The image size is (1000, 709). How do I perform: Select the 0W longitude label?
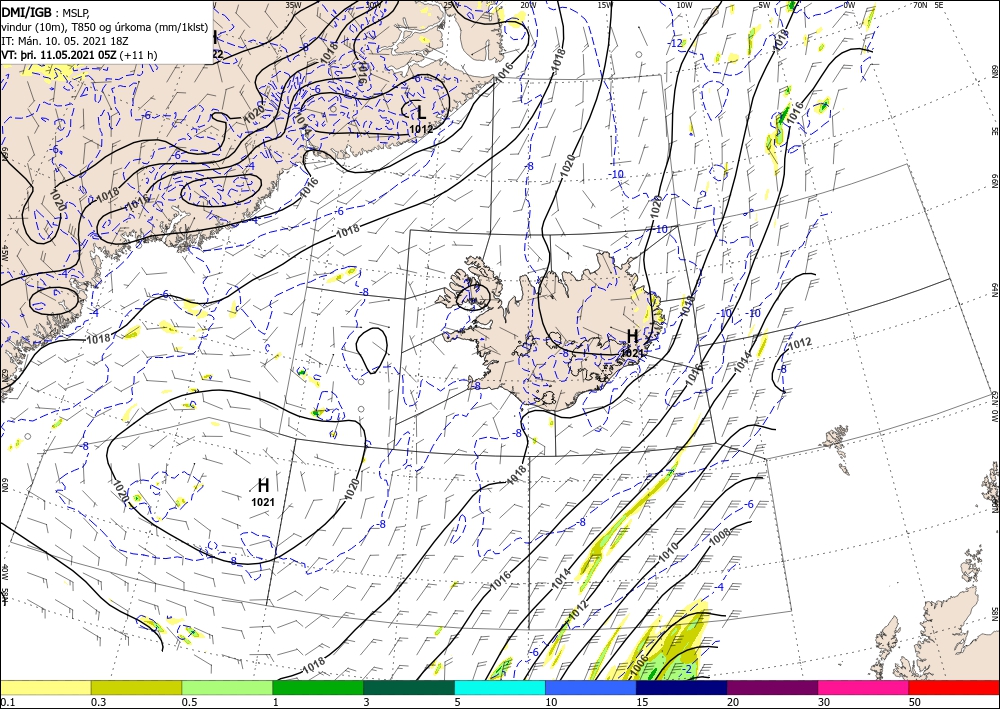(849, 5)
